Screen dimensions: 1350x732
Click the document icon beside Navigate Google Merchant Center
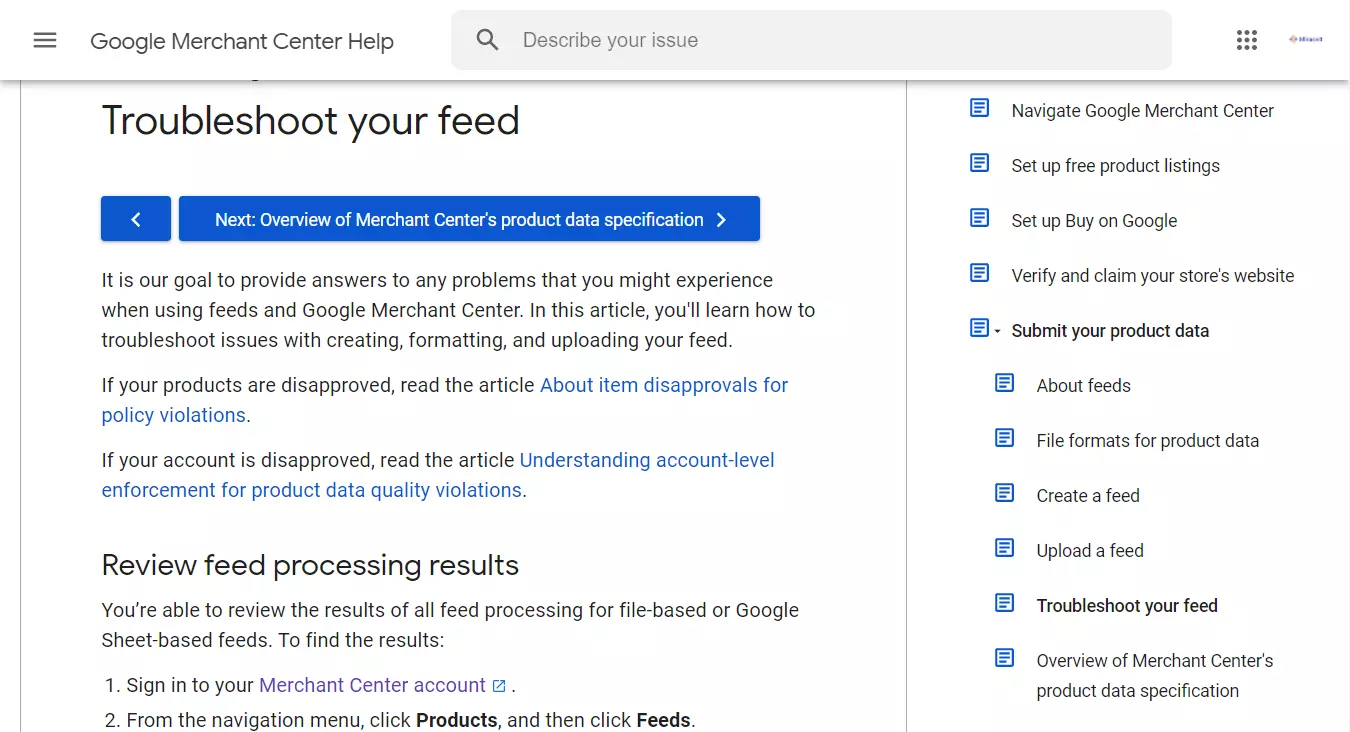pyautogui.click(x=980, y=108)
